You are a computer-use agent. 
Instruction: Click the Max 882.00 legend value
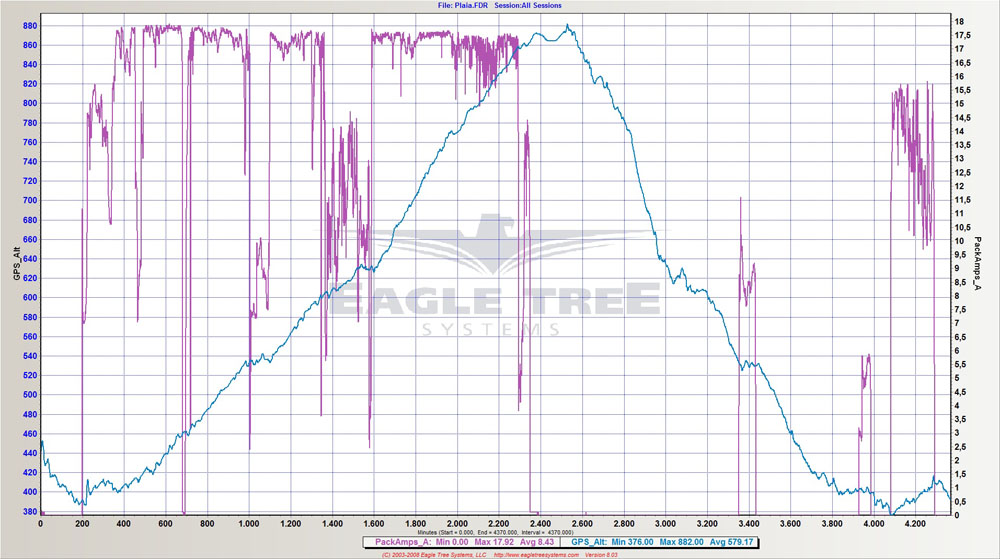coord(681,542)
